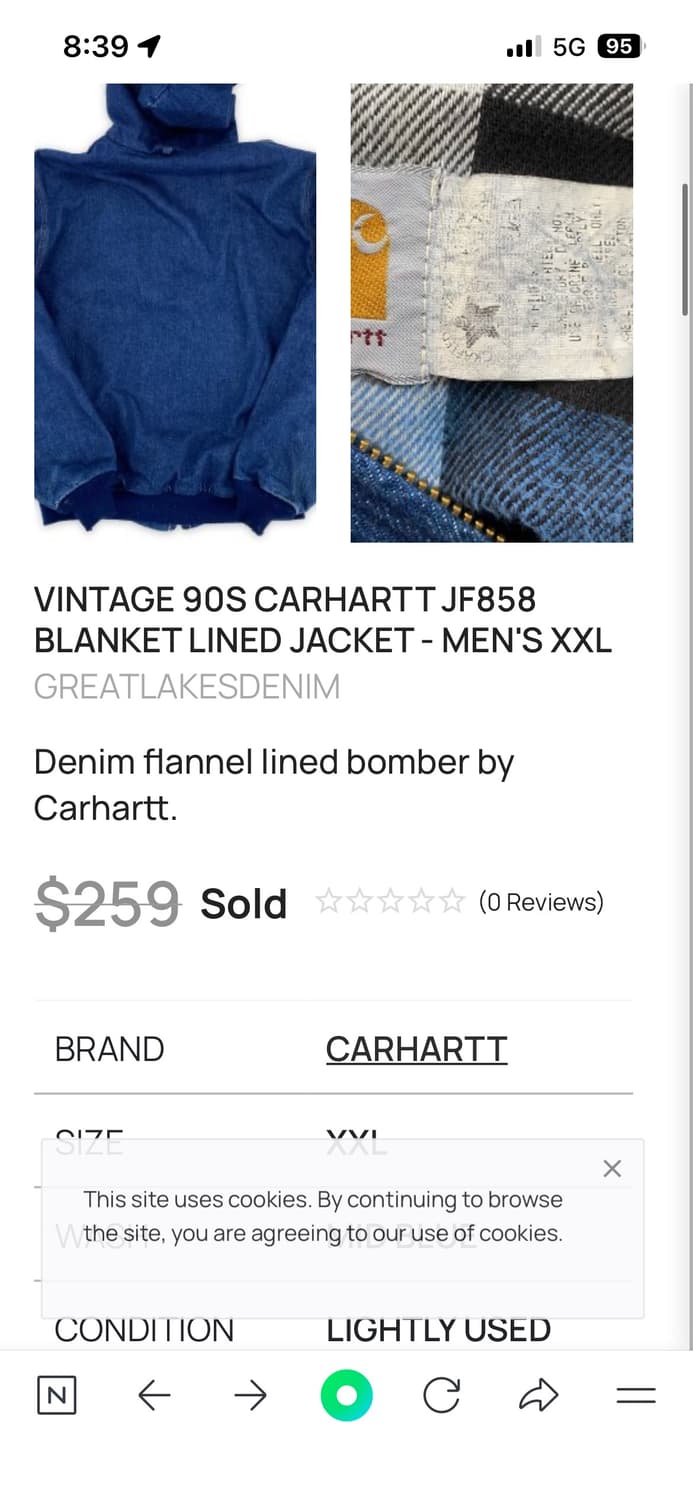Tap the battery indicator showing 95
Image resolution: width=693 pixels, height=1500 pixels.
[x=619, y=46]
